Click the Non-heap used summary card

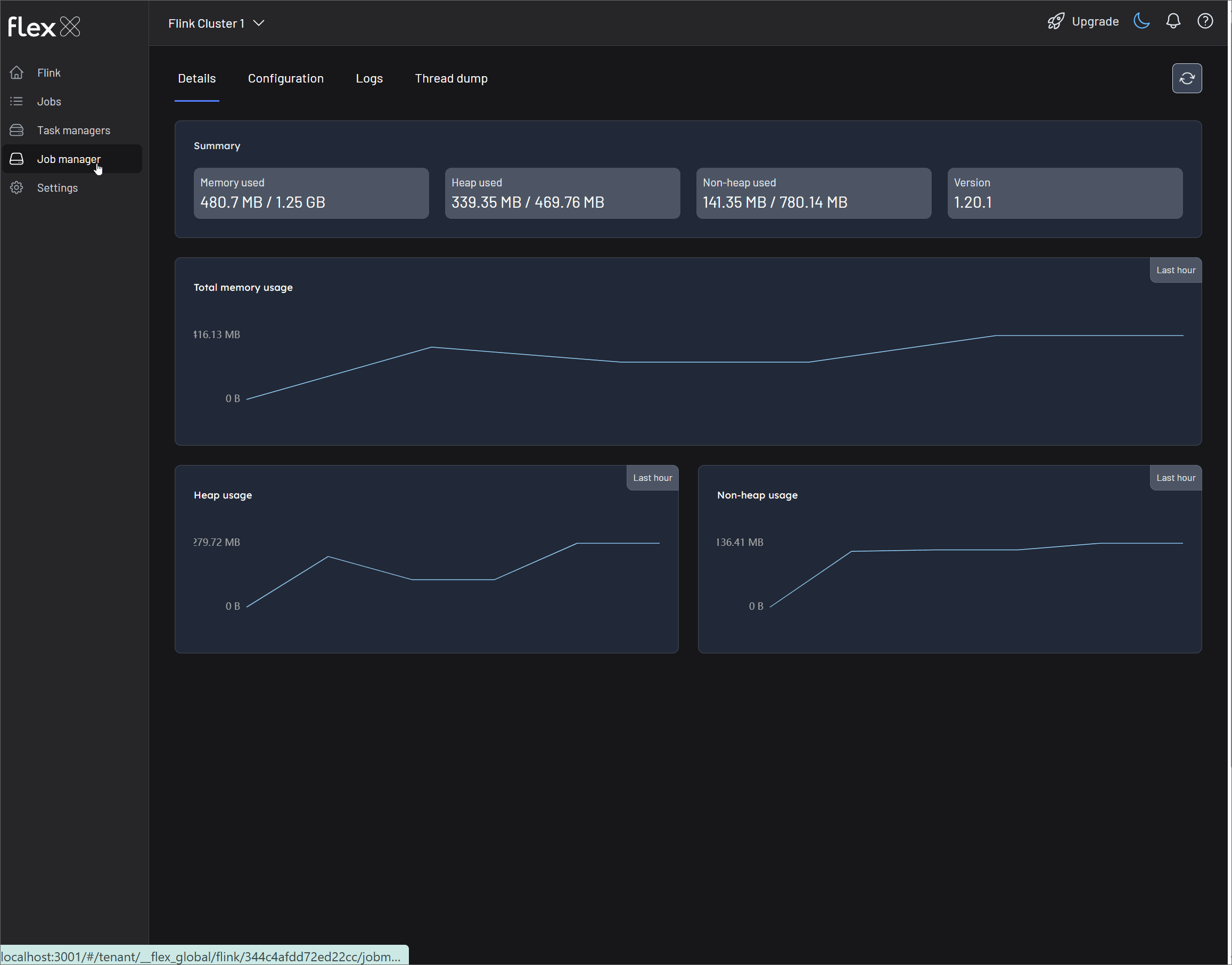pyautogui.click(x=814, y=193)
